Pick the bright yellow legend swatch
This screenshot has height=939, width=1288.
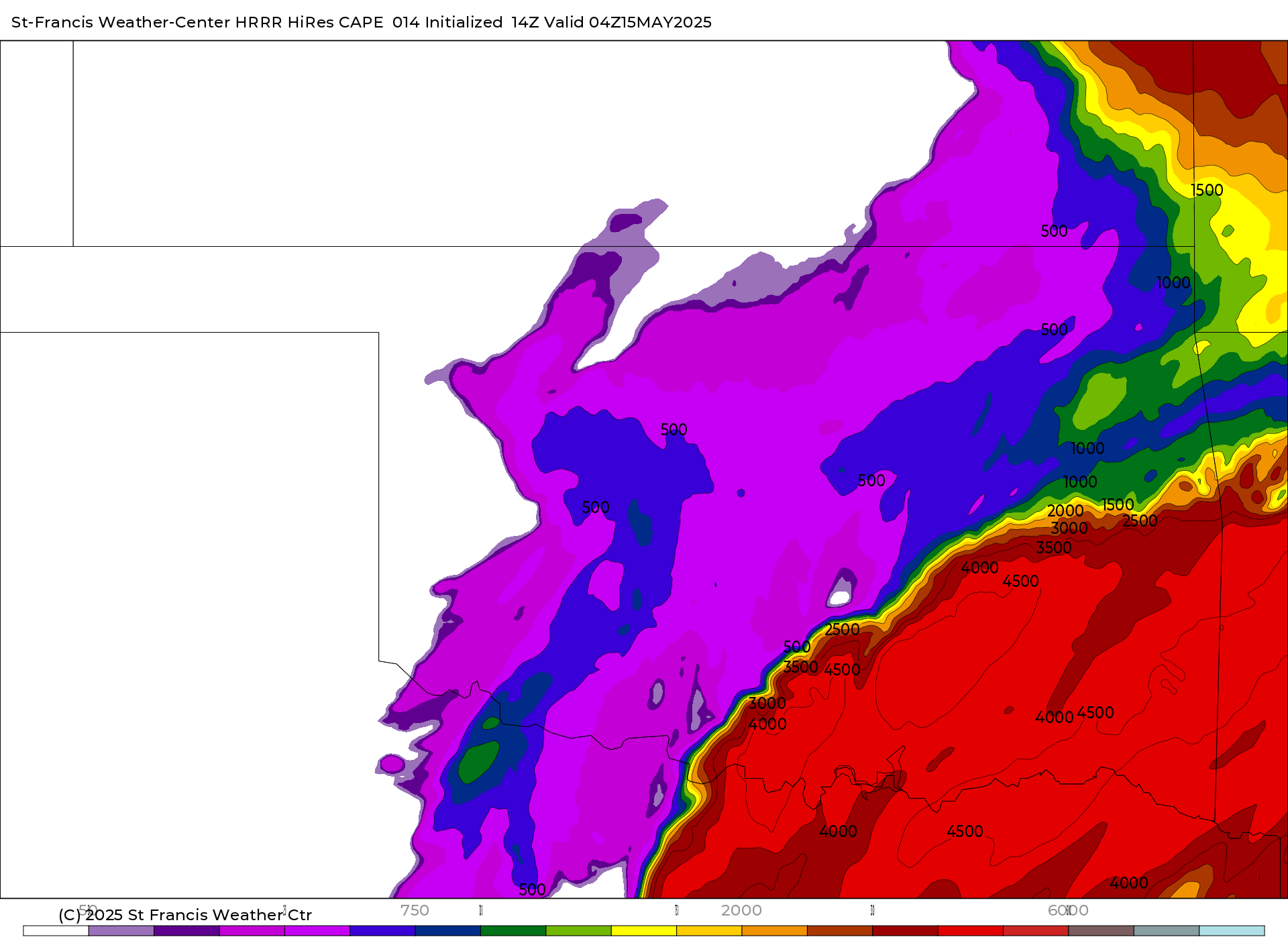(x=644, y=930)
